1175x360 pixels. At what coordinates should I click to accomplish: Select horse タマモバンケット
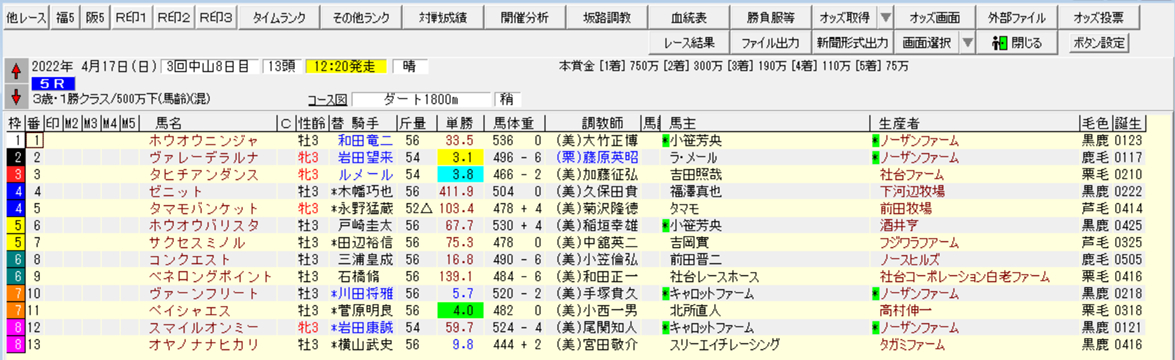coord(203,208)
